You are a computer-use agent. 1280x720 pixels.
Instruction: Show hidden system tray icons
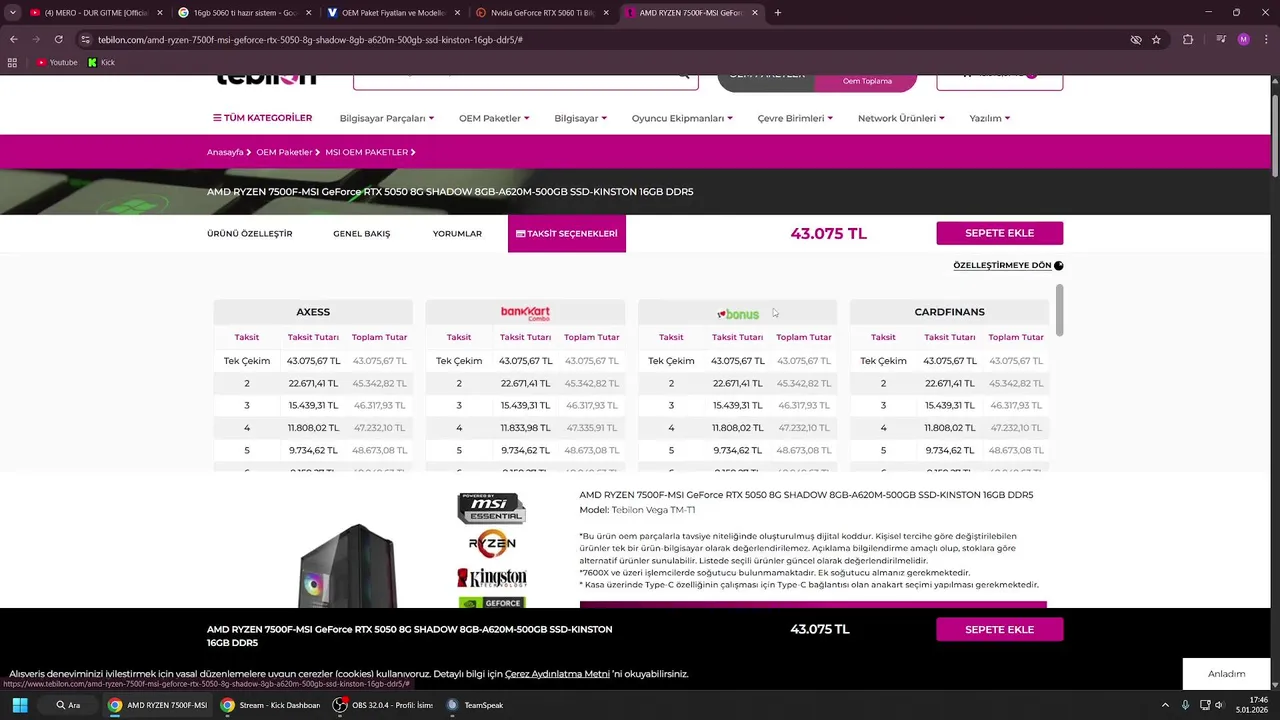click(1165, 705)
